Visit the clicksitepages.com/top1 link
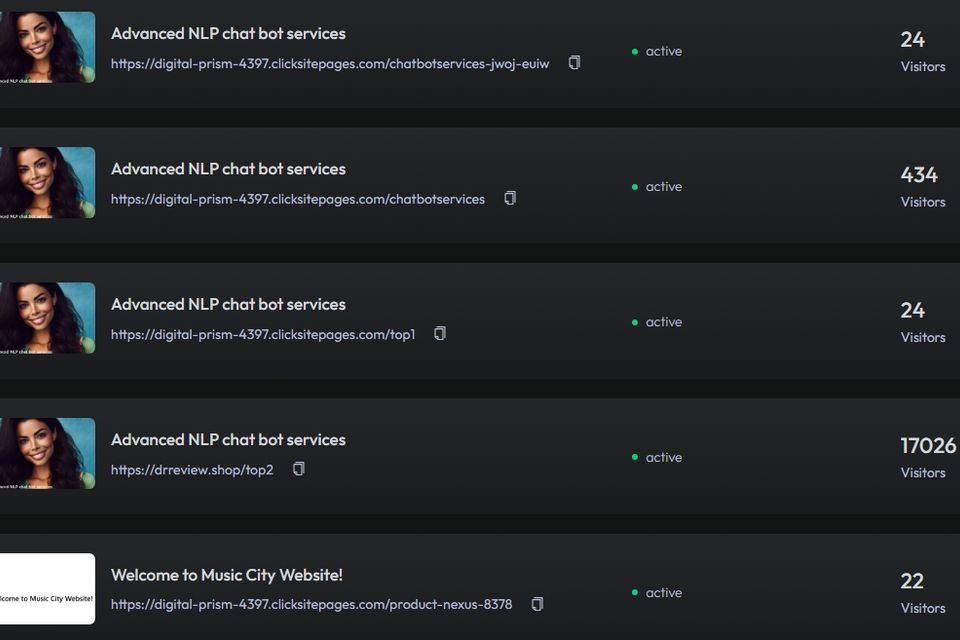 263,335
